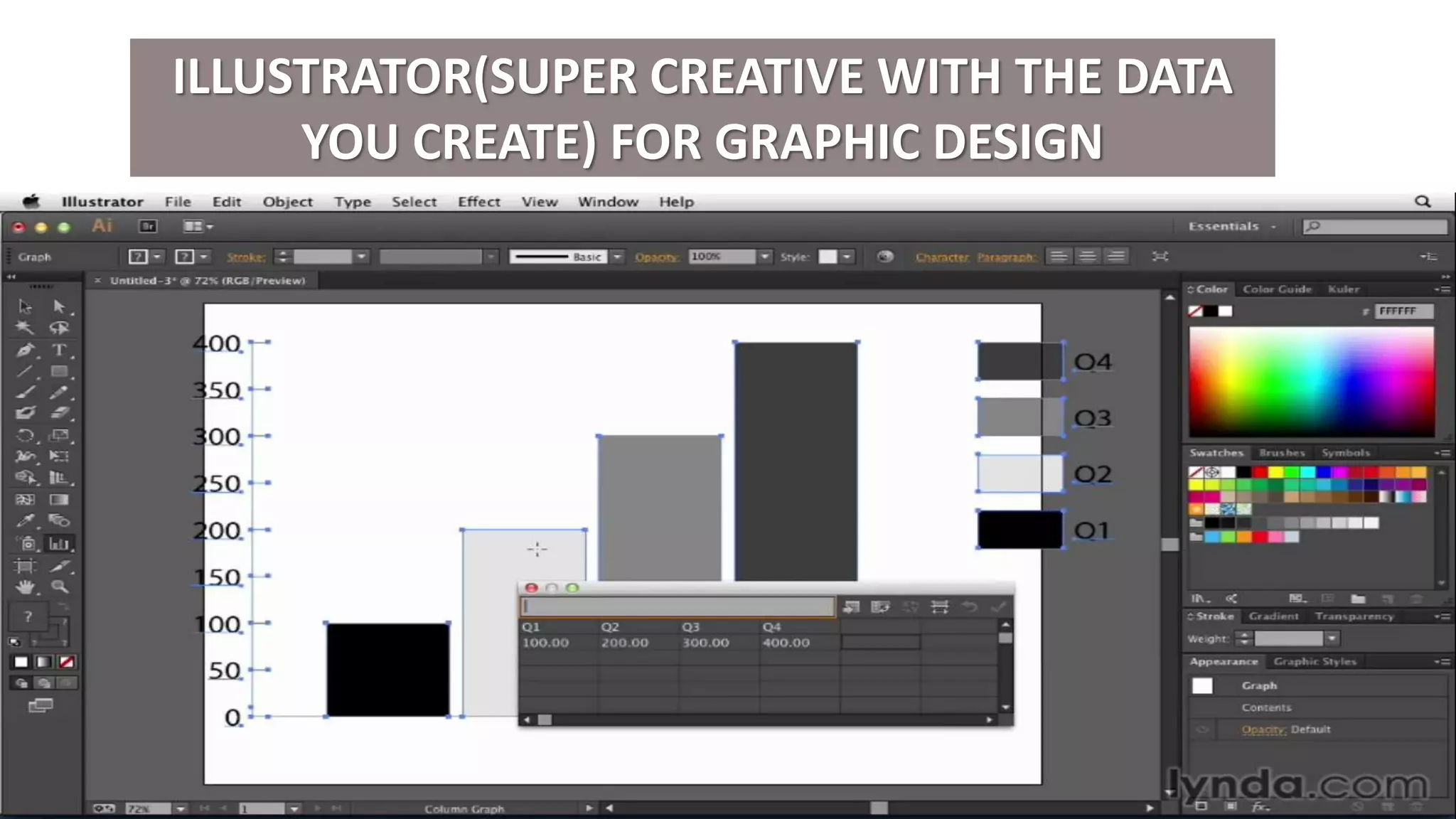Select the Eyedropper tool
Image resolution: width=1456 pixels, height=819 pixels.
26,520
